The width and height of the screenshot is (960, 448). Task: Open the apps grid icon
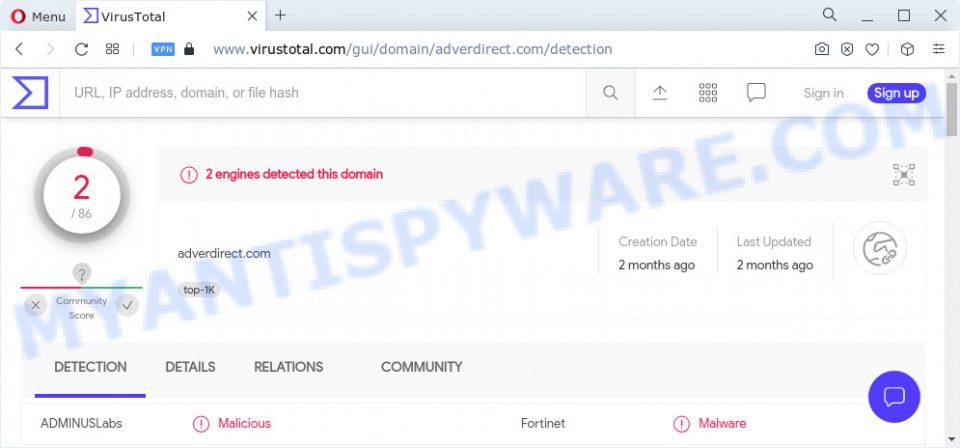(x=708, y=93)
